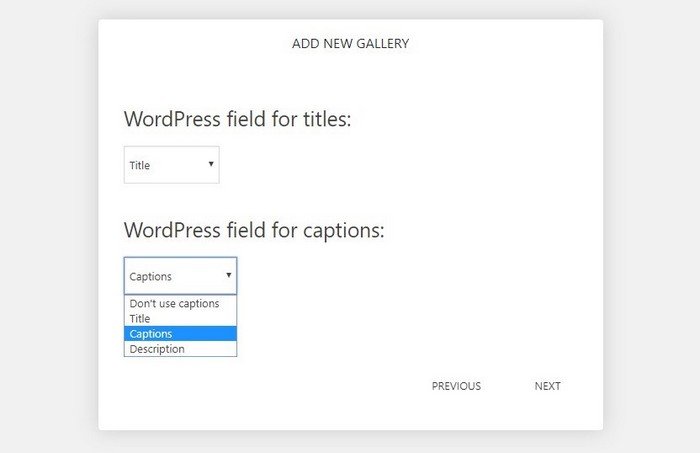
Task: Click the gray background outside the dialog
Action: point(49,223)
